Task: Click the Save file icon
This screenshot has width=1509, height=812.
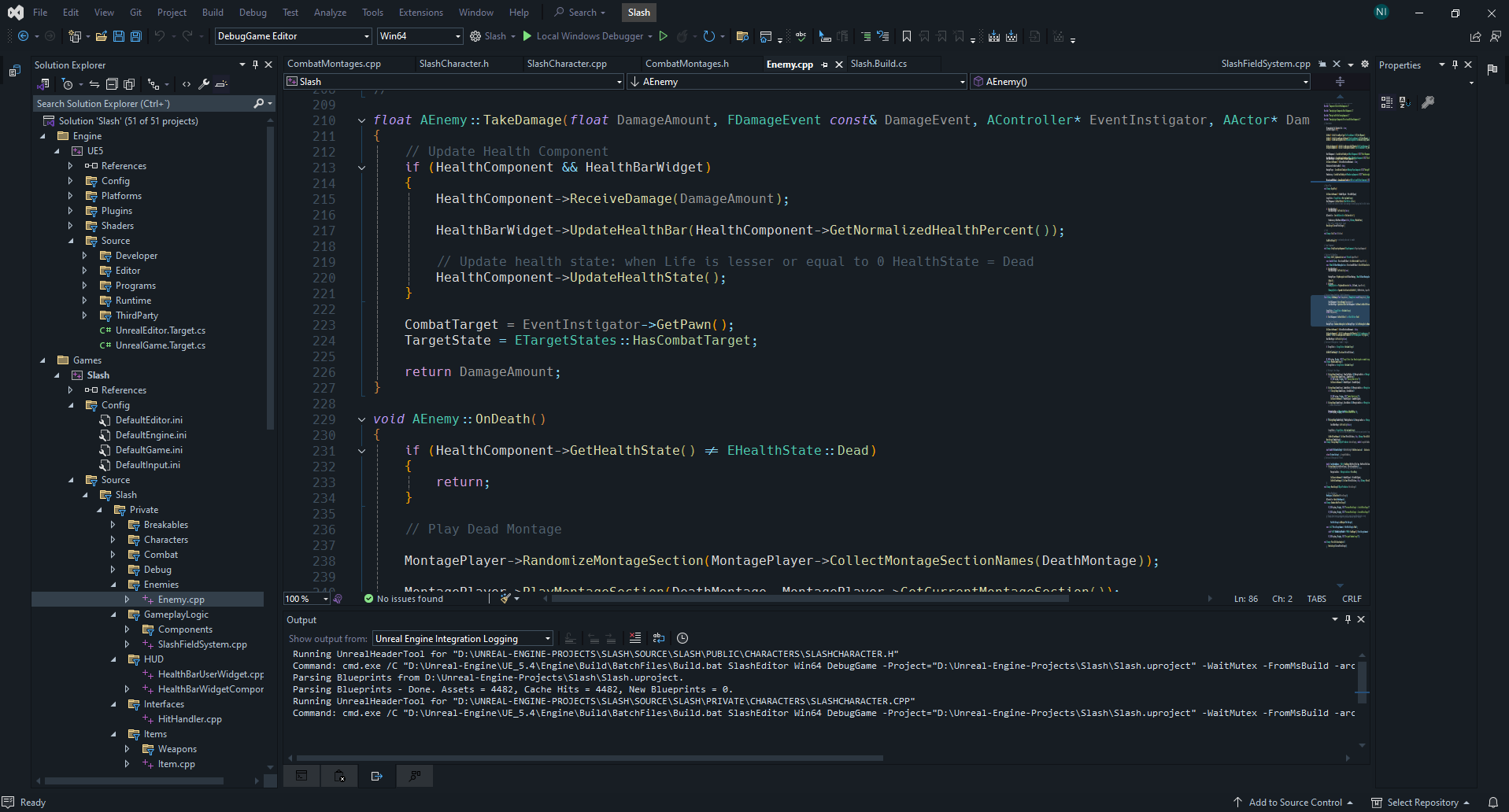Action: pos(118,36)
